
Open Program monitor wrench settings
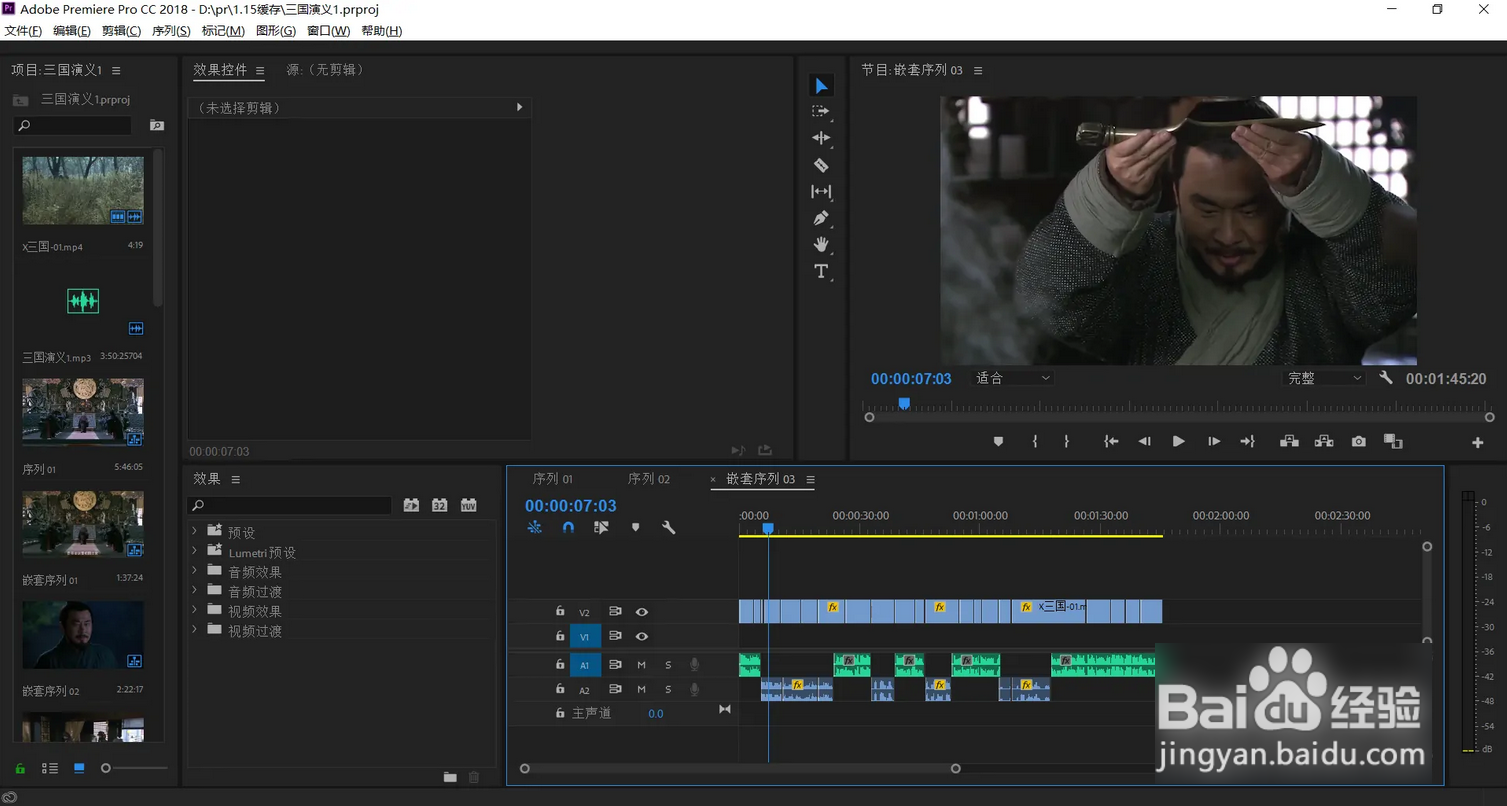tap(1386, 378)
